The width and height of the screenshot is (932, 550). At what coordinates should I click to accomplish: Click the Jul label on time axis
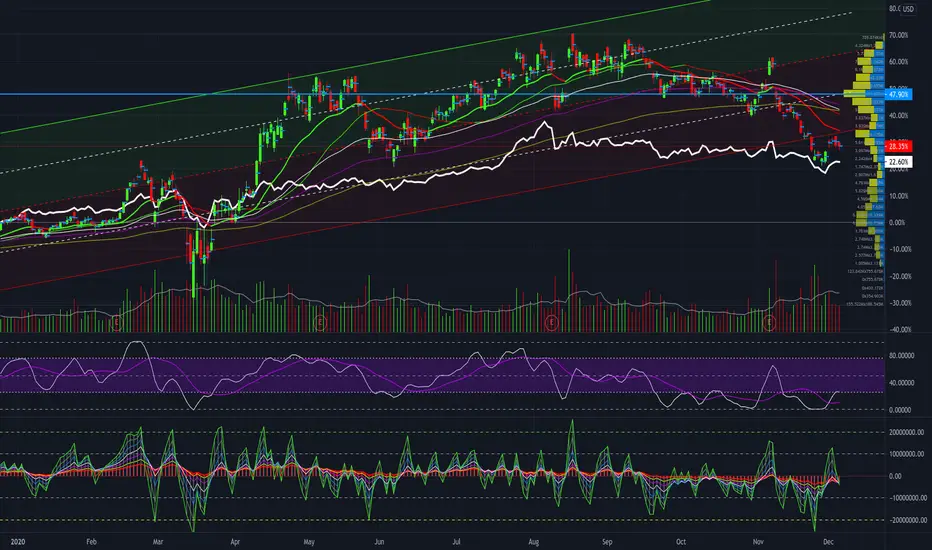click(x=456, y=542)
